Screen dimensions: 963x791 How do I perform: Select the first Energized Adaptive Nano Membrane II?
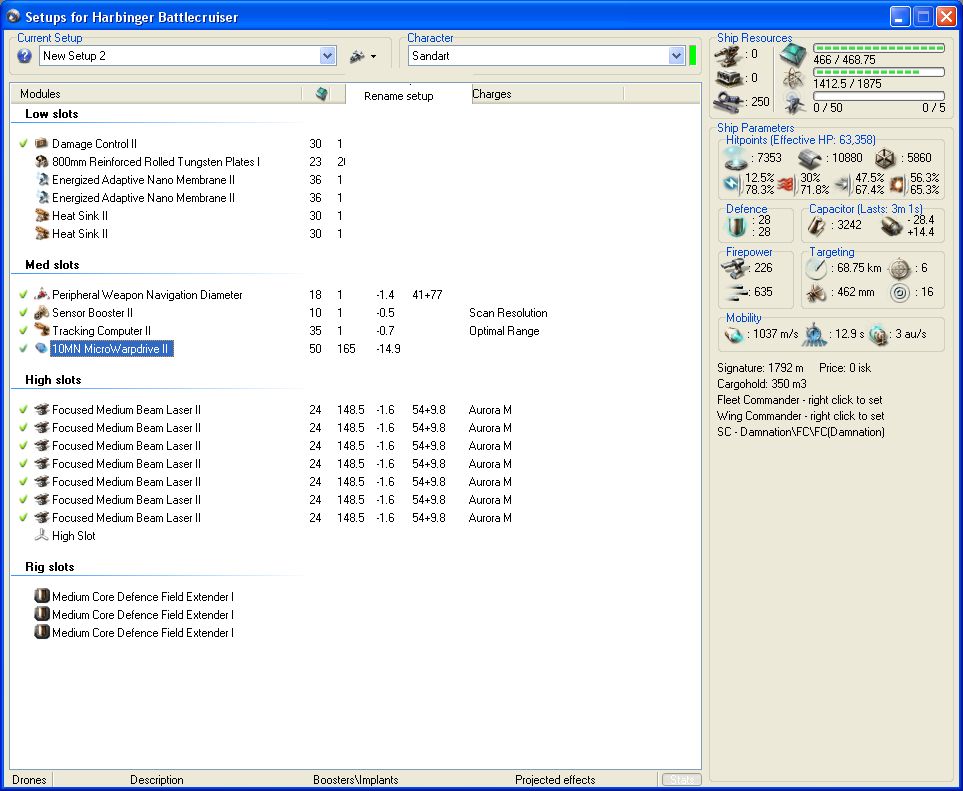[x=143, y=180]
